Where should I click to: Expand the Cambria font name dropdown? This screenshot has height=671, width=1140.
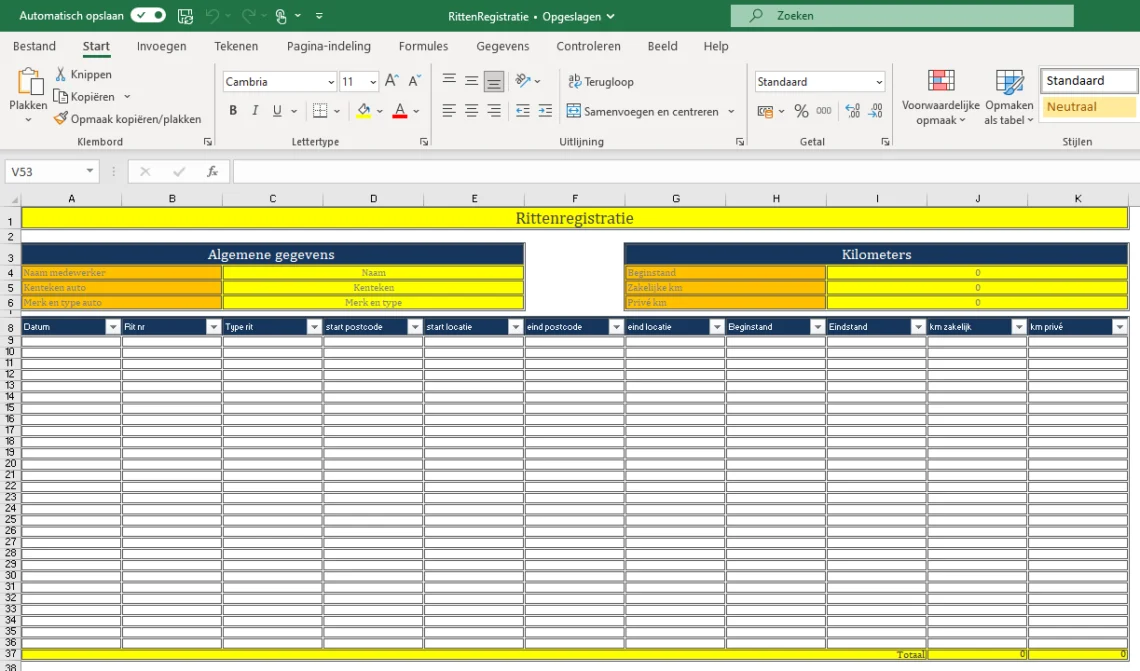click(x=331, y=82)
